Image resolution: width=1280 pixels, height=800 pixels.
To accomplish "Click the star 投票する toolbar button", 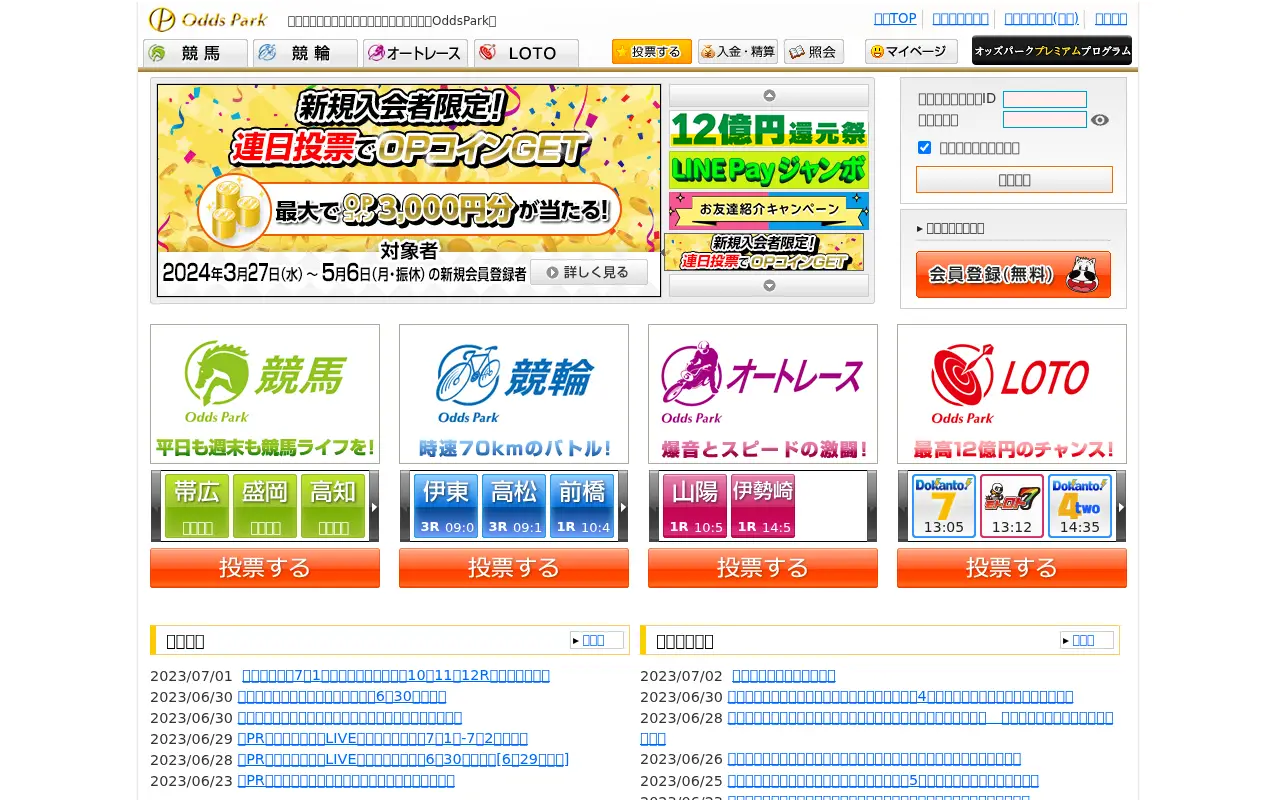I will (652, 52).
